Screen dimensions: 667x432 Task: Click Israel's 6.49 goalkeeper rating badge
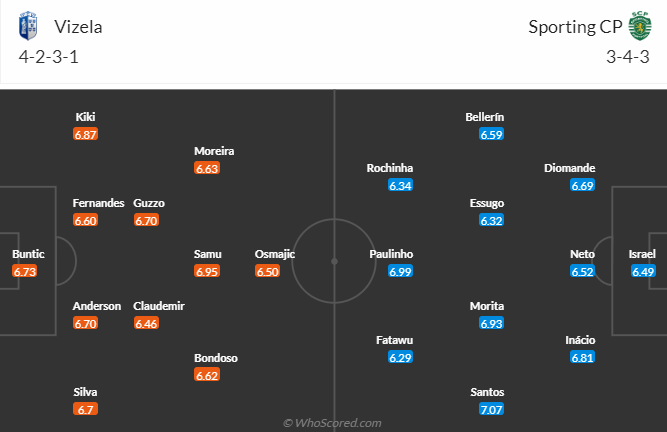coord(643,271)
